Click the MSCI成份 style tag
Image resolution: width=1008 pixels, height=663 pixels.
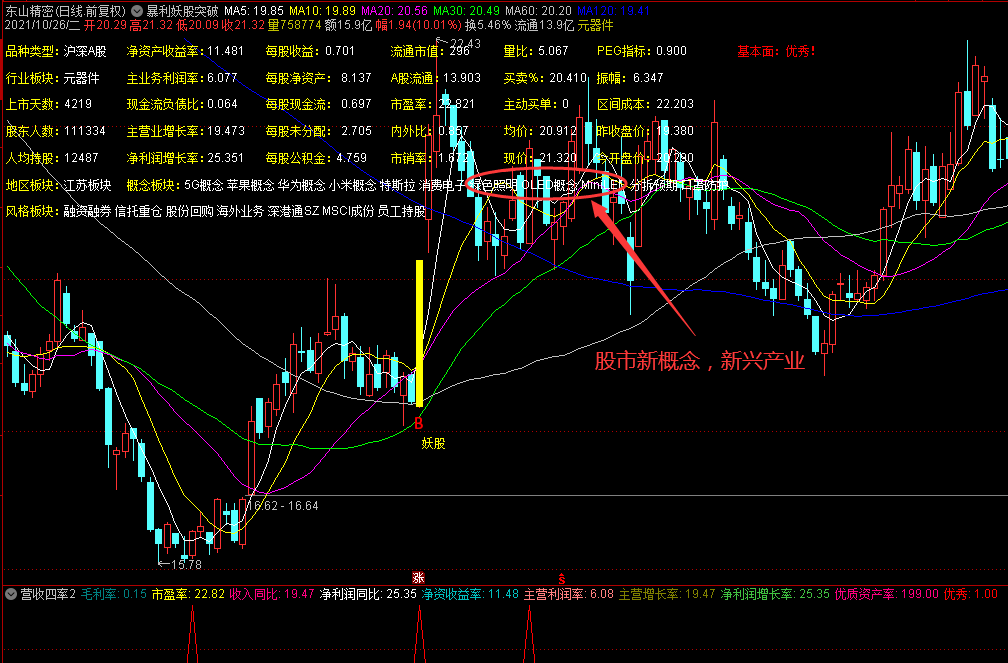coord(348,211)
